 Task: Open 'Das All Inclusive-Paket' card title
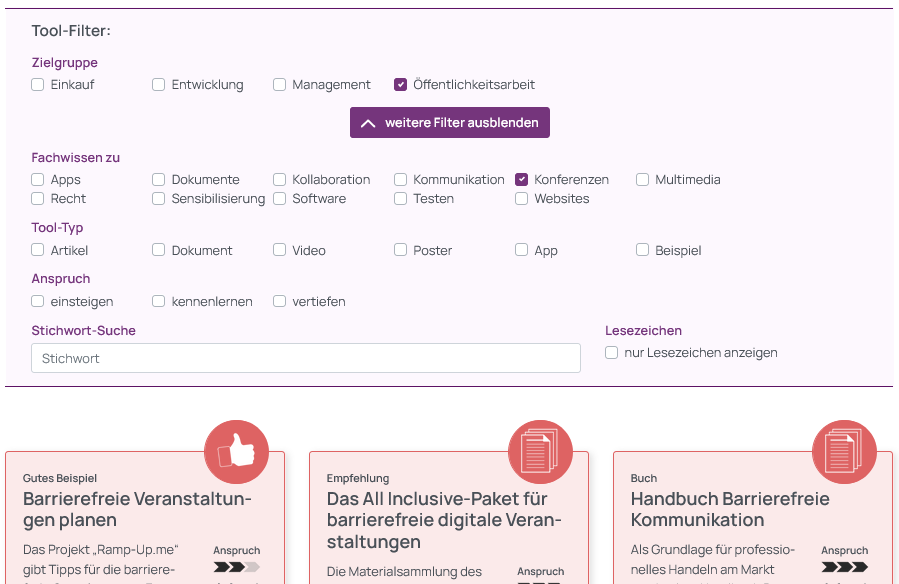tap(444, 520)
